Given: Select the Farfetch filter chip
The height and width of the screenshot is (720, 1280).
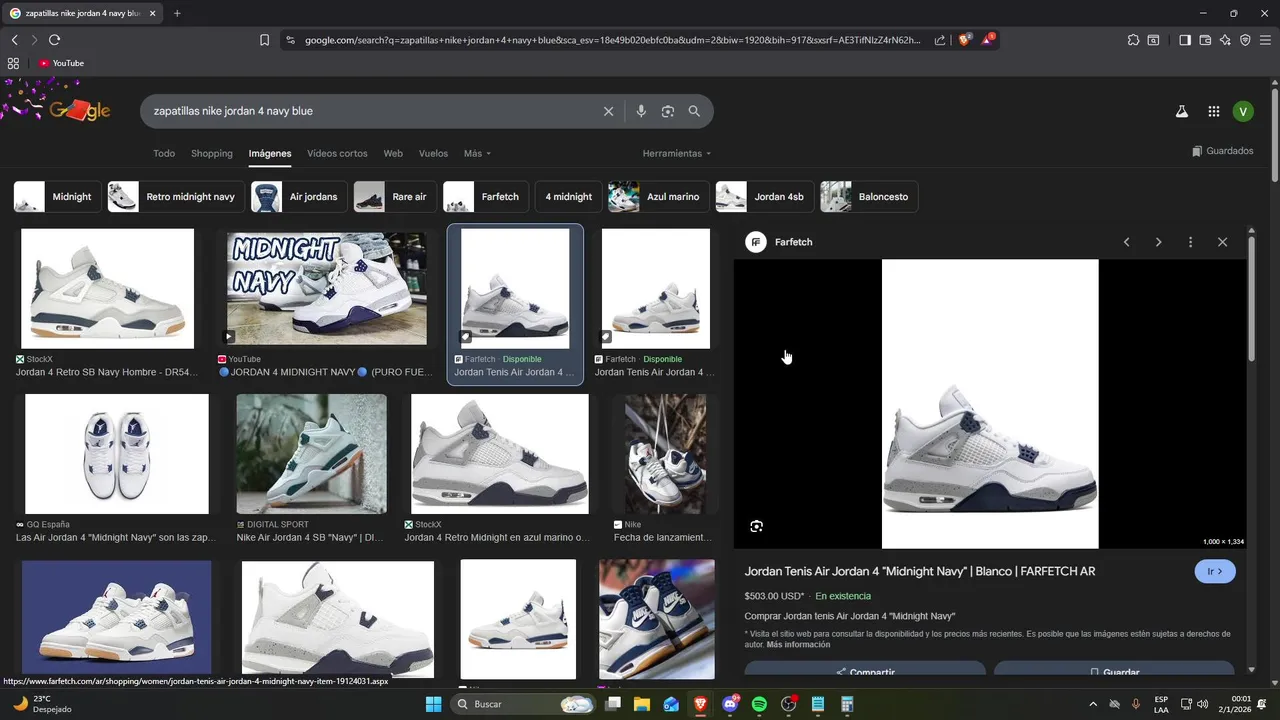Looking at the screenshot, I should [486, 197].
